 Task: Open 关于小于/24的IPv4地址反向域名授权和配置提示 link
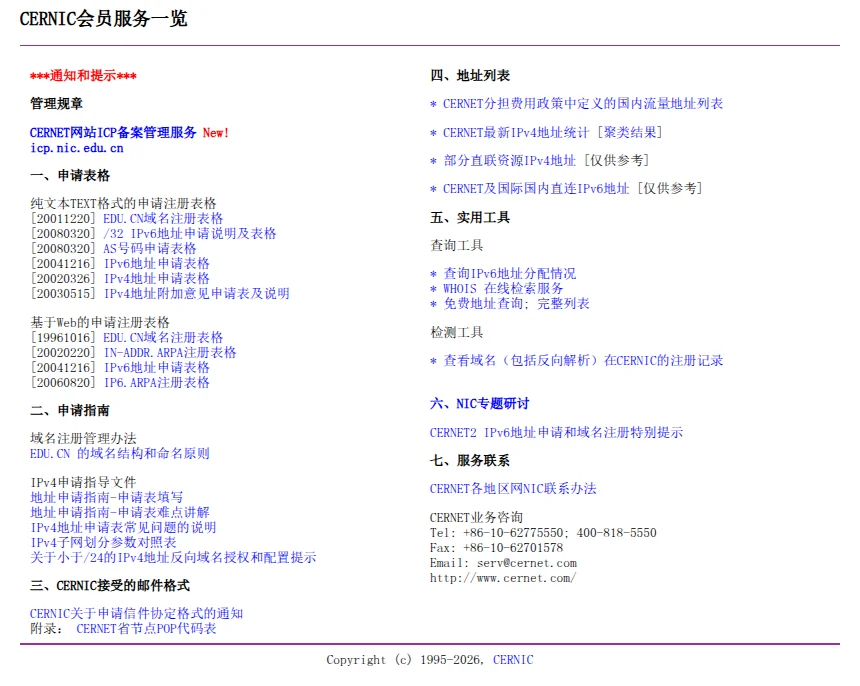click(173, 558)
